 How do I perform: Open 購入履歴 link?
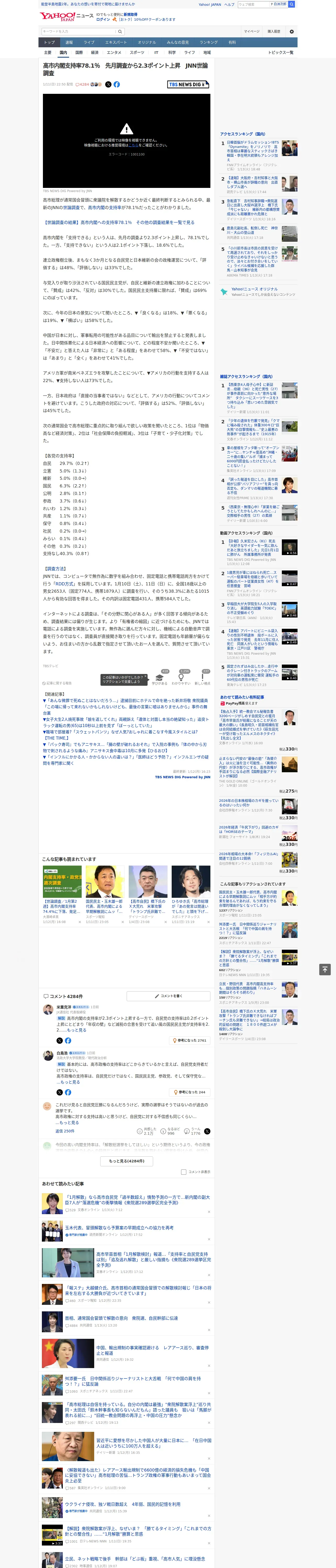coord(274,32)
